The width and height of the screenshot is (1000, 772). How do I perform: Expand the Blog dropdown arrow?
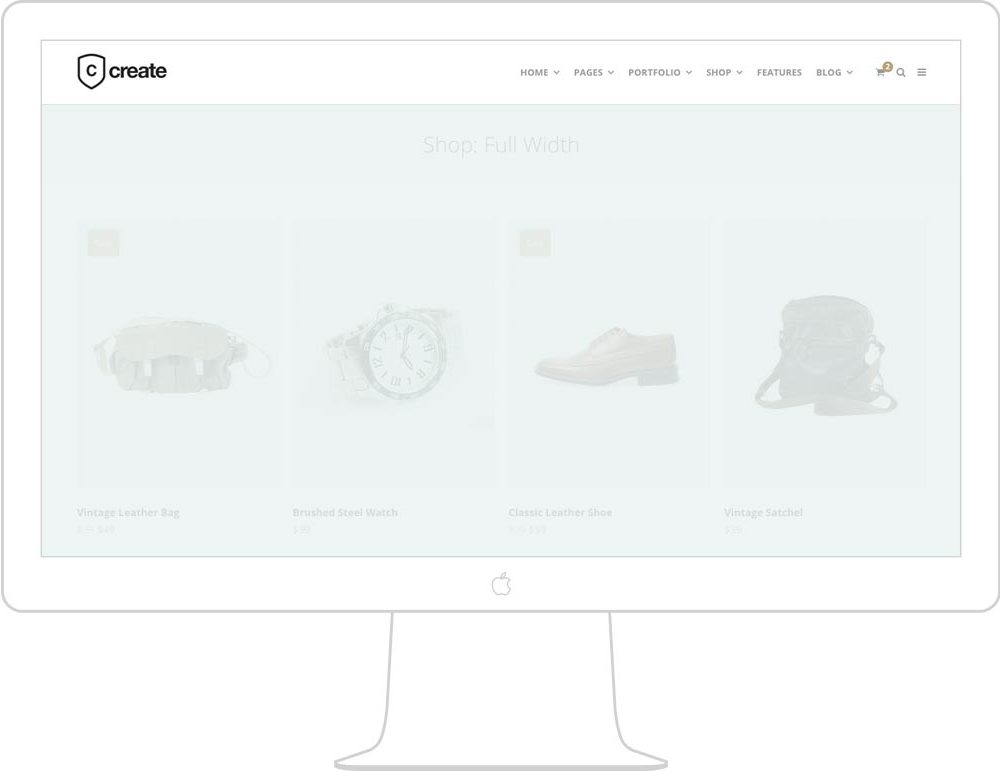click(849, 73)
